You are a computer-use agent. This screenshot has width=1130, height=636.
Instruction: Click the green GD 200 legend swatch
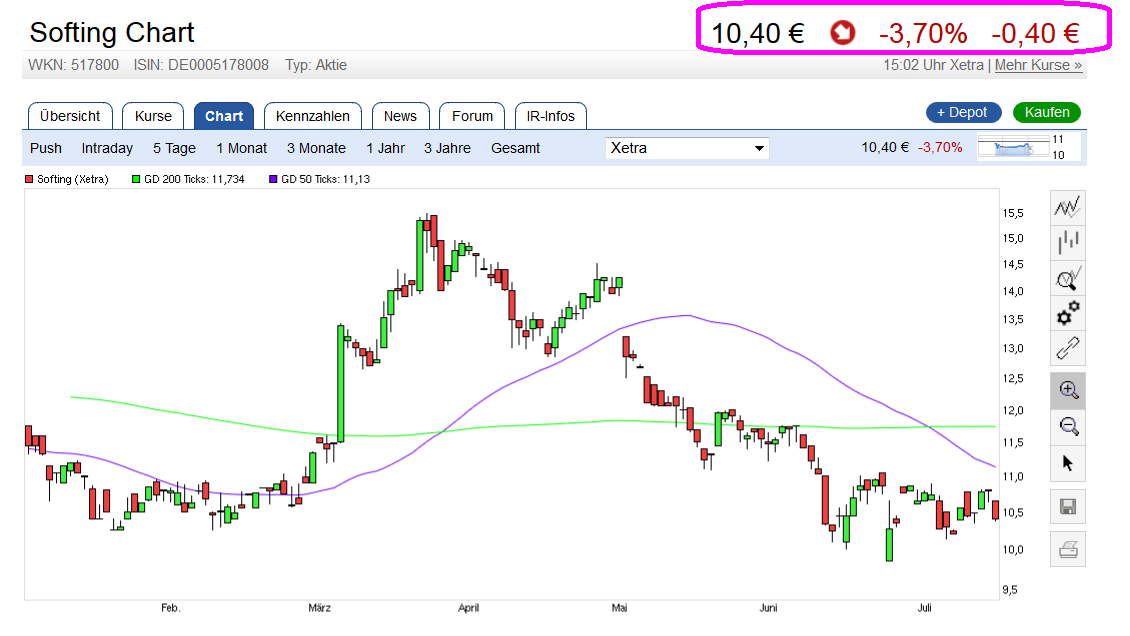136,179
